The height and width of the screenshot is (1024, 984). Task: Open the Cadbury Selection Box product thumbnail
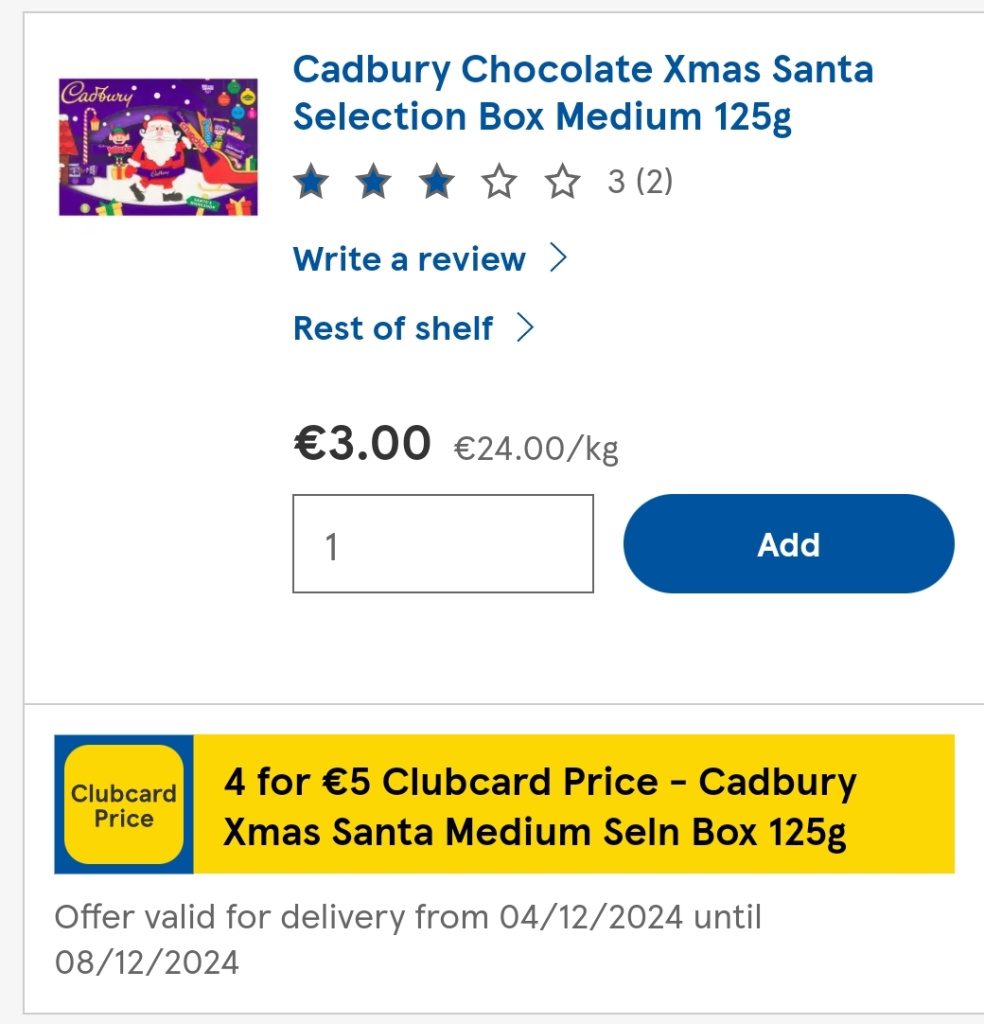point(158,146)
